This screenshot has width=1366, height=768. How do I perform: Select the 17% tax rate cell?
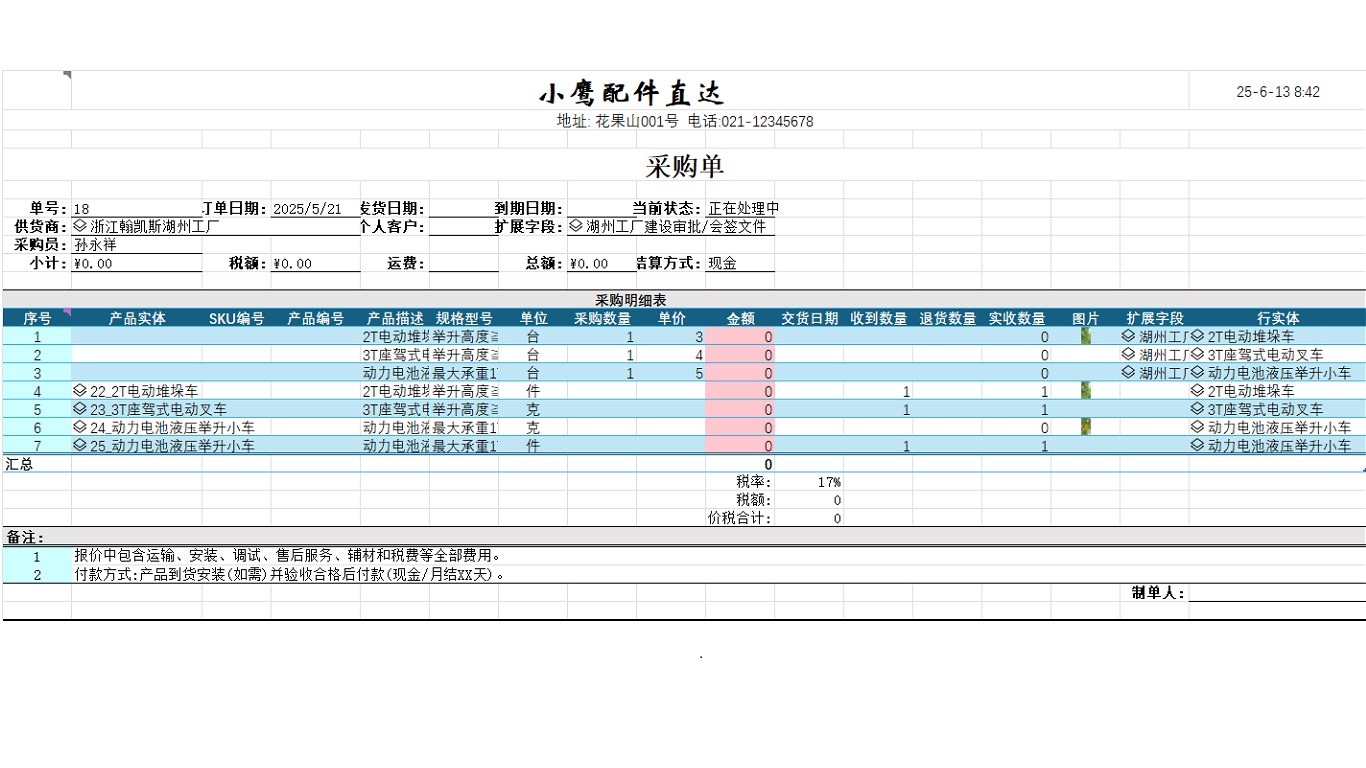tap(830, 481)
